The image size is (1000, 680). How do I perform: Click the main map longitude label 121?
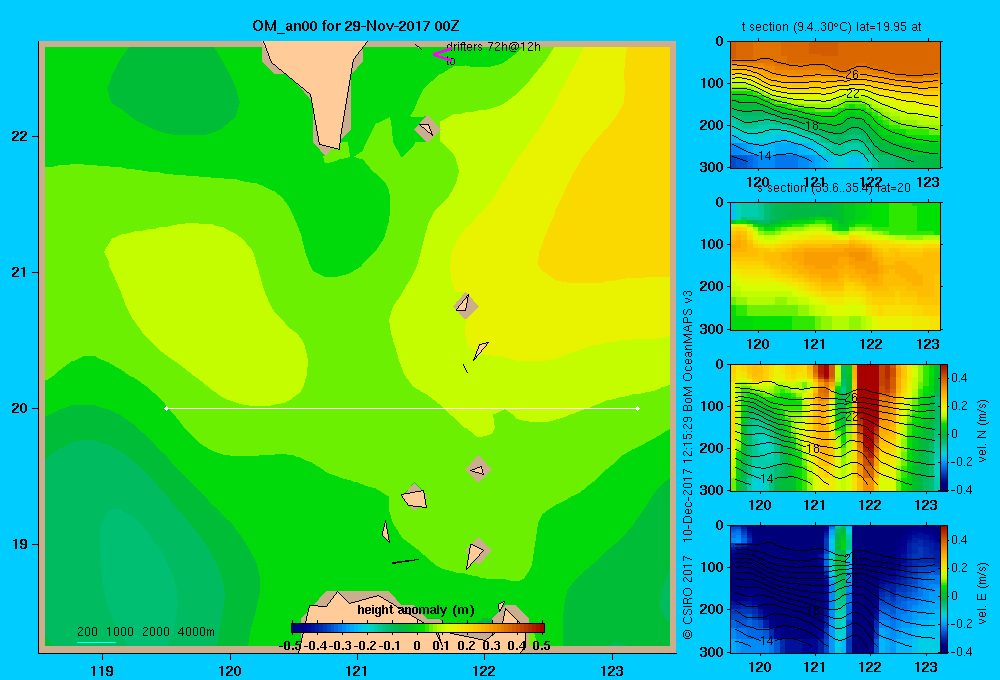pos(357,671)
